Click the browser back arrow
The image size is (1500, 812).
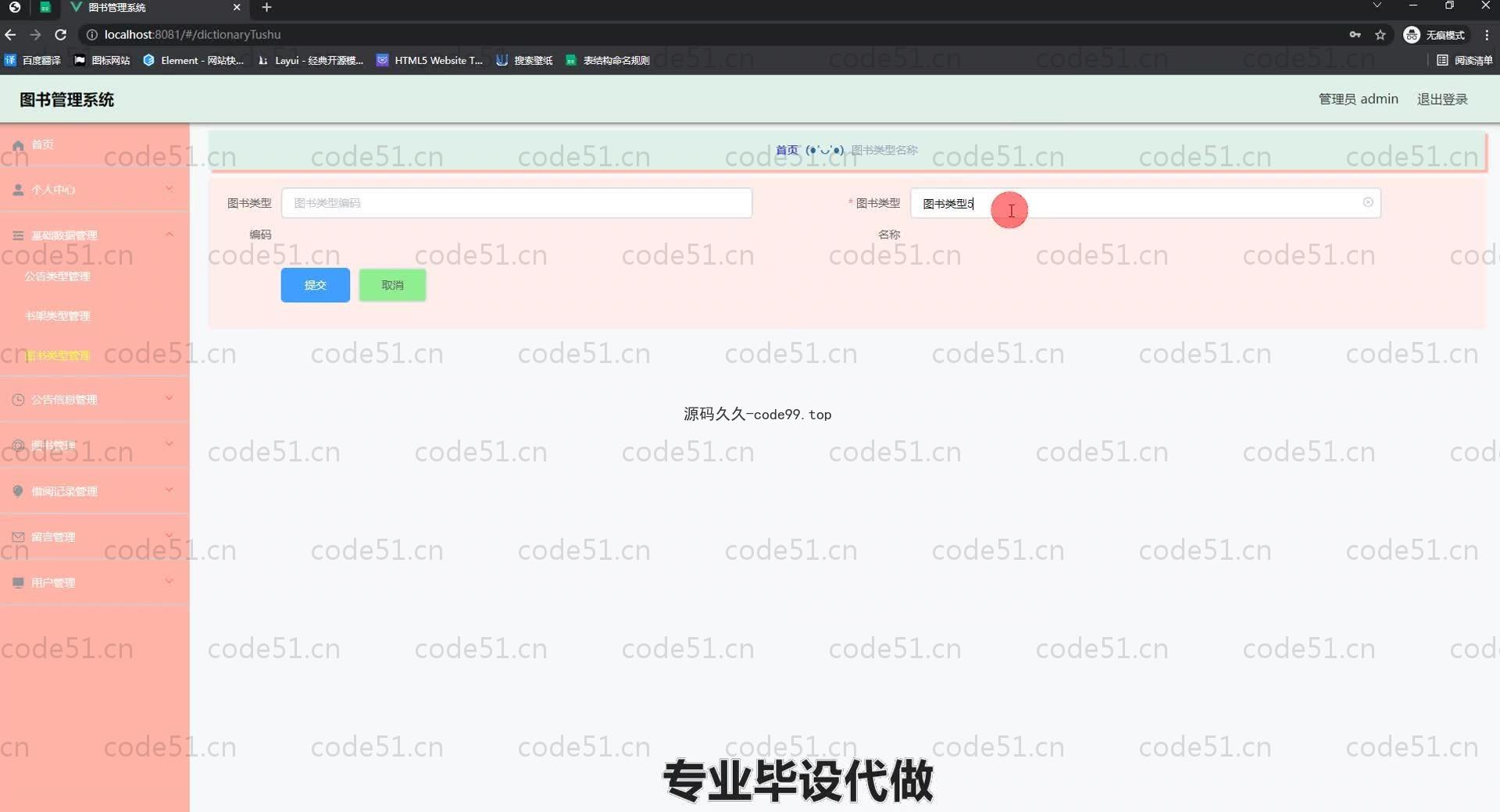point(10,34)
